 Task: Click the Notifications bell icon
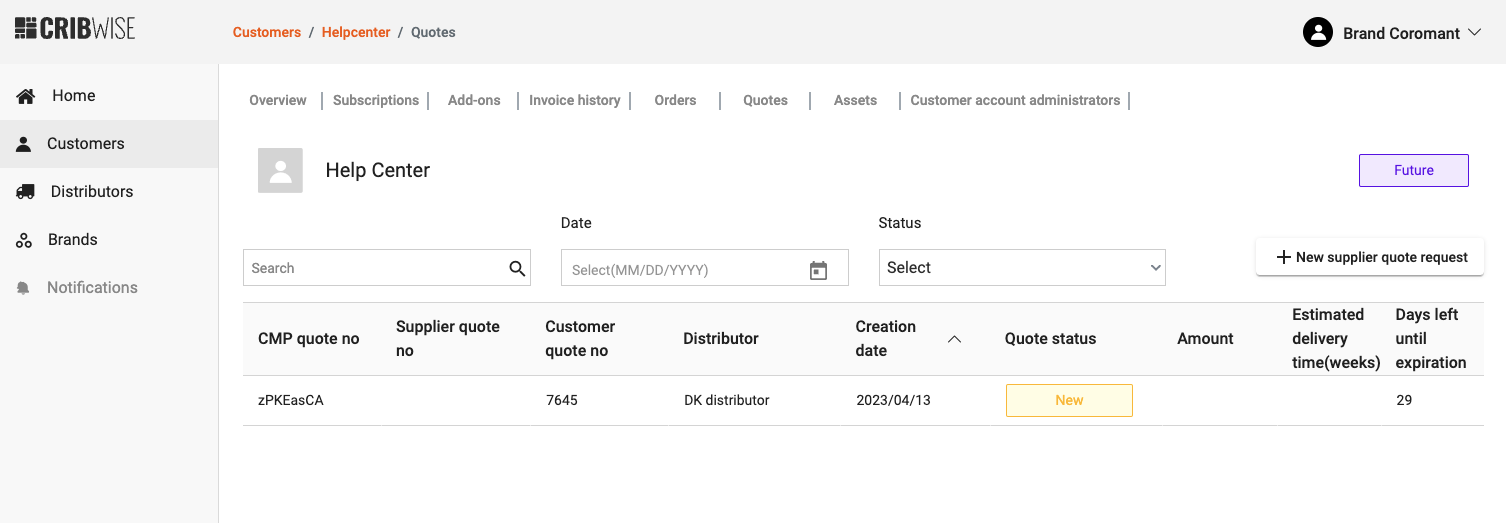24,288
